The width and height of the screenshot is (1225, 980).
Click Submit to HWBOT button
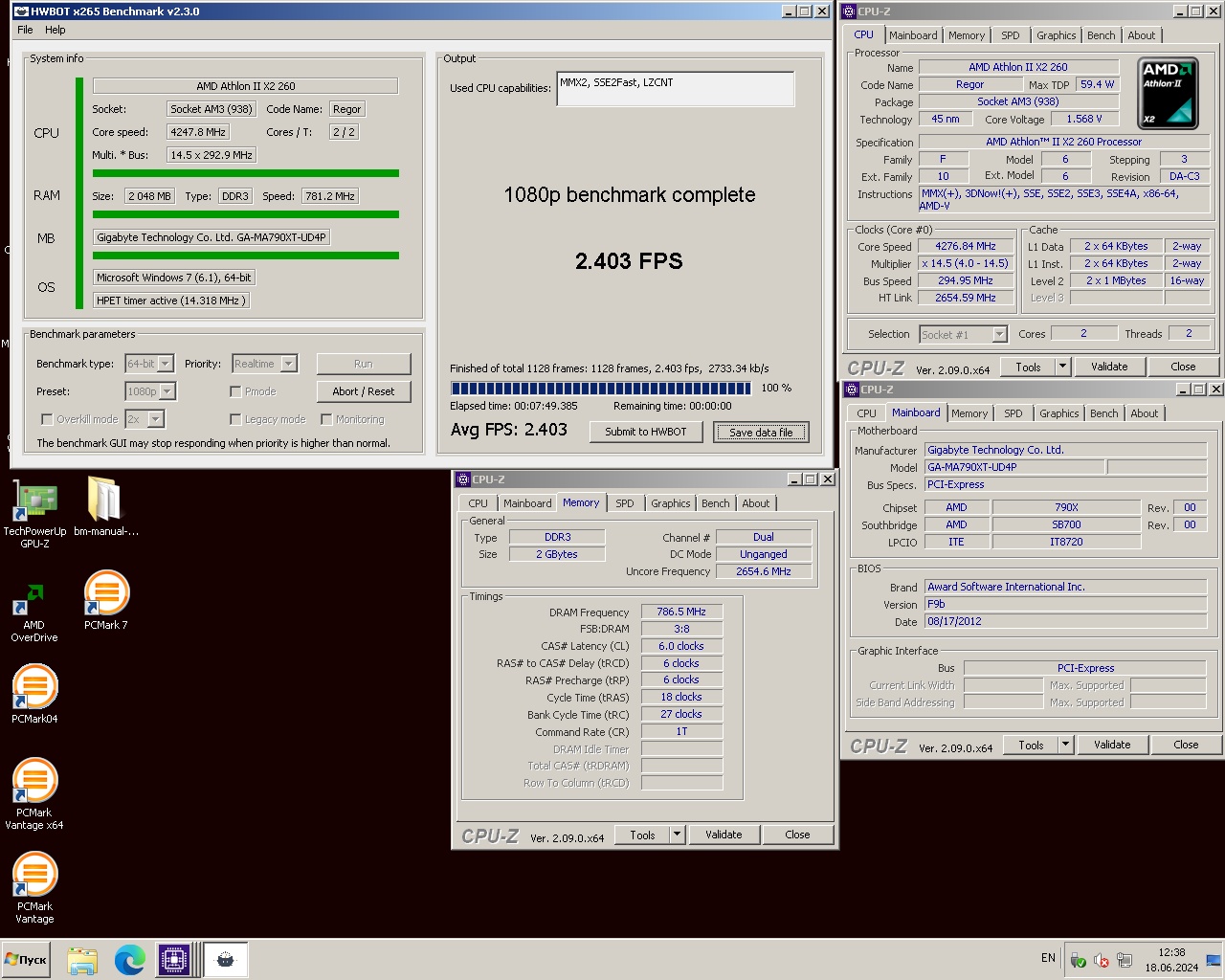(646, 432)
